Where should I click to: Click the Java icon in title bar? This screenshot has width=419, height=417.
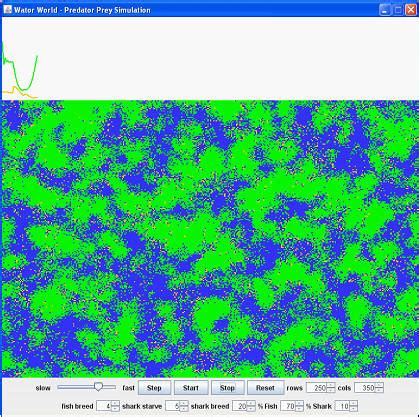pyautogui.click(x=7, y=9)
